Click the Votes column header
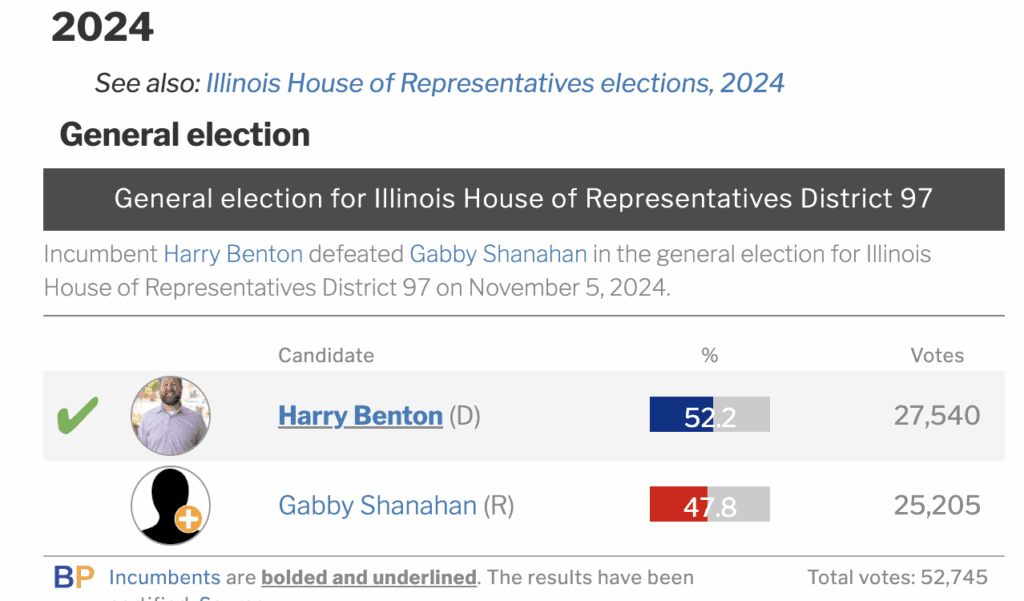This screenshot has height=601, width=1024. [937, 355]
